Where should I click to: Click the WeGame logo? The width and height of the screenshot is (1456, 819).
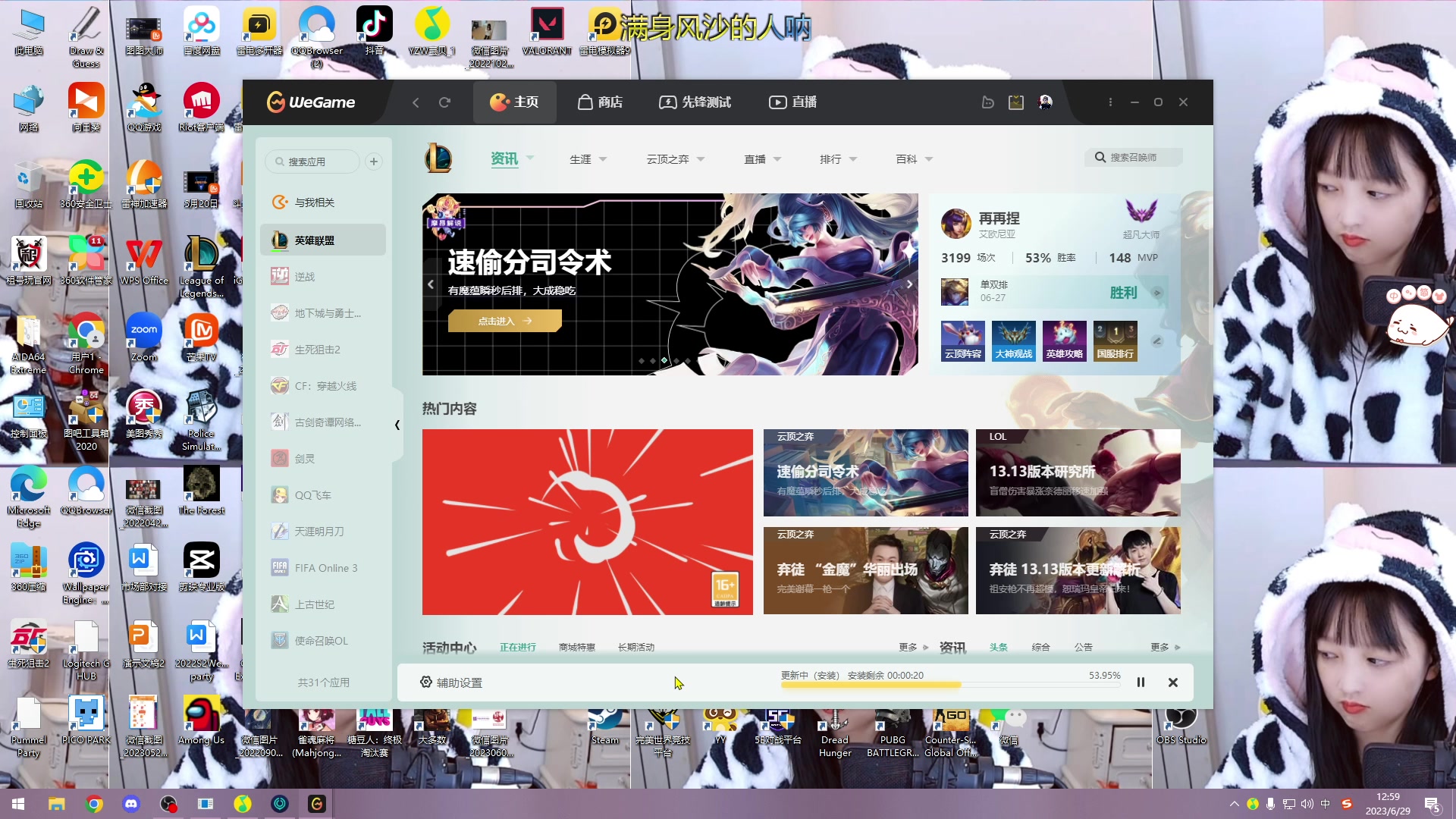[311, 102]
